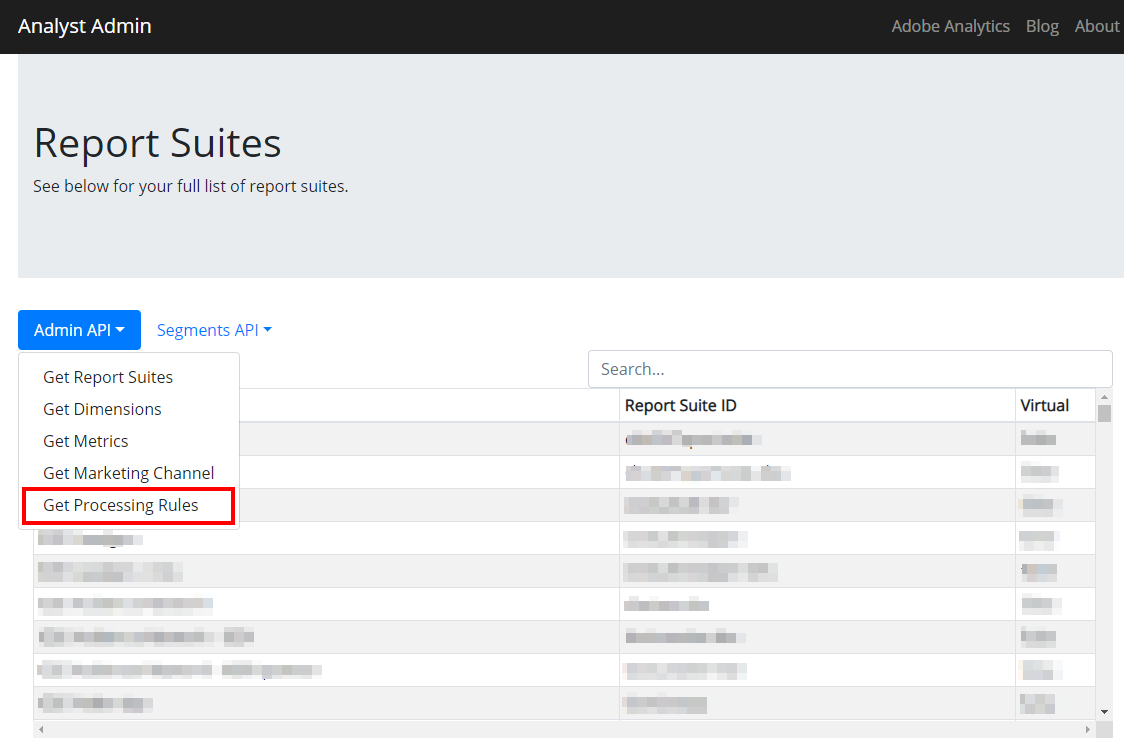Open the About page
The height and width of the screenshot is (746, 1124).
pyautogui.click(x=1096, y=26)
